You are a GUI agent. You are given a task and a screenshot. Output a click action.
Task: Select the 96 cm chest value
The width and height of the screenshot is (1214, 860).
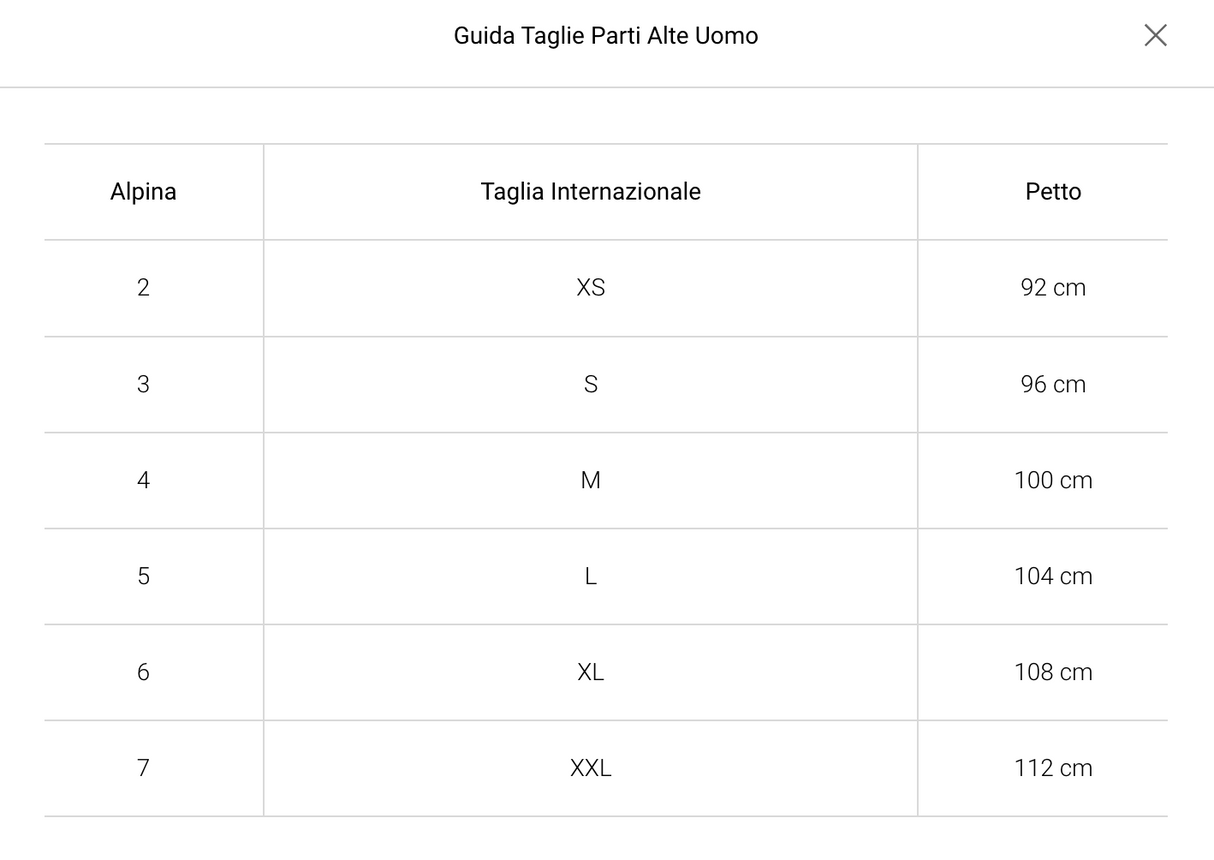(1053, 384)
